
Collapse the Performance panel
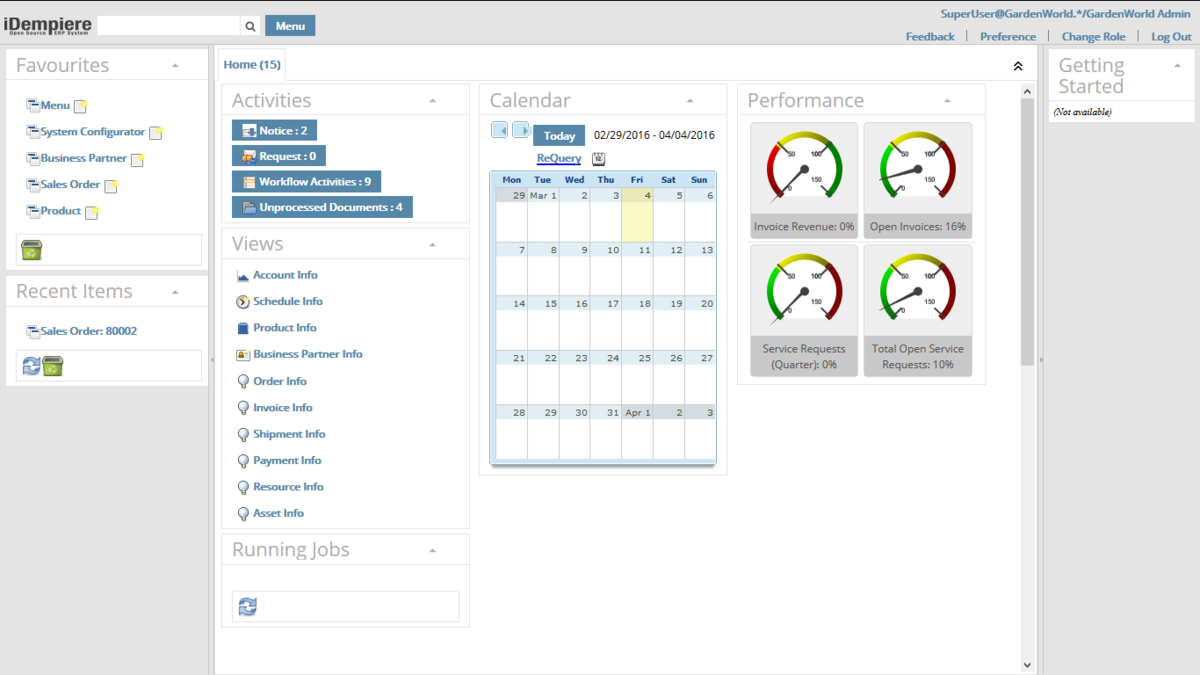click(x=947, y=100)
